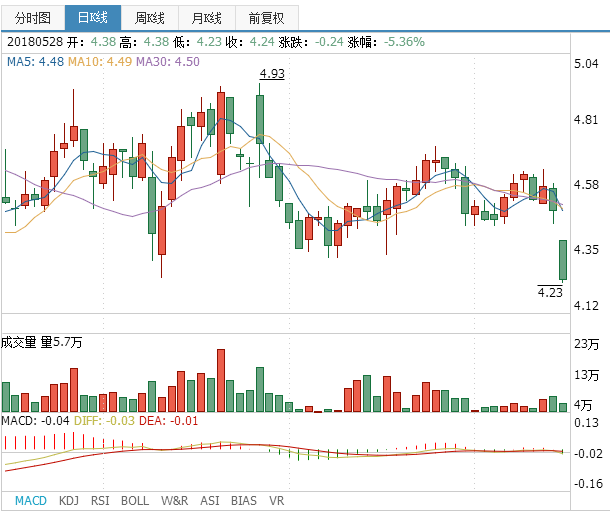Click the 4.81 price axis label
This screenshot has height=511, width=610.
(x=586, y=119)
